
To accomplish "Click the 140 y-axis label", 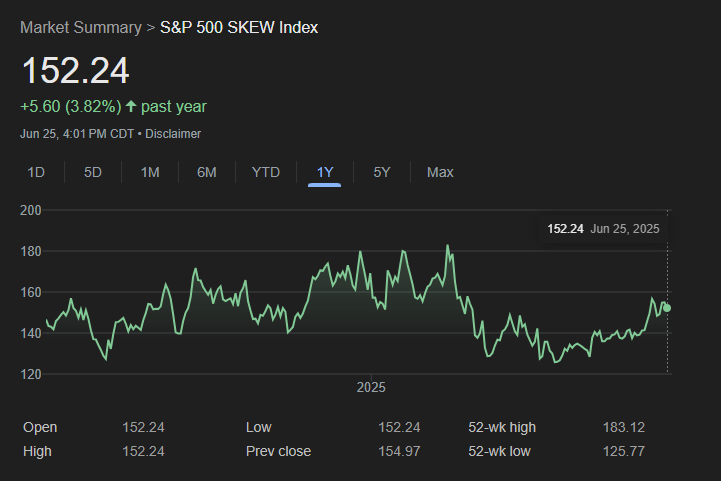I will pos(31,333).
